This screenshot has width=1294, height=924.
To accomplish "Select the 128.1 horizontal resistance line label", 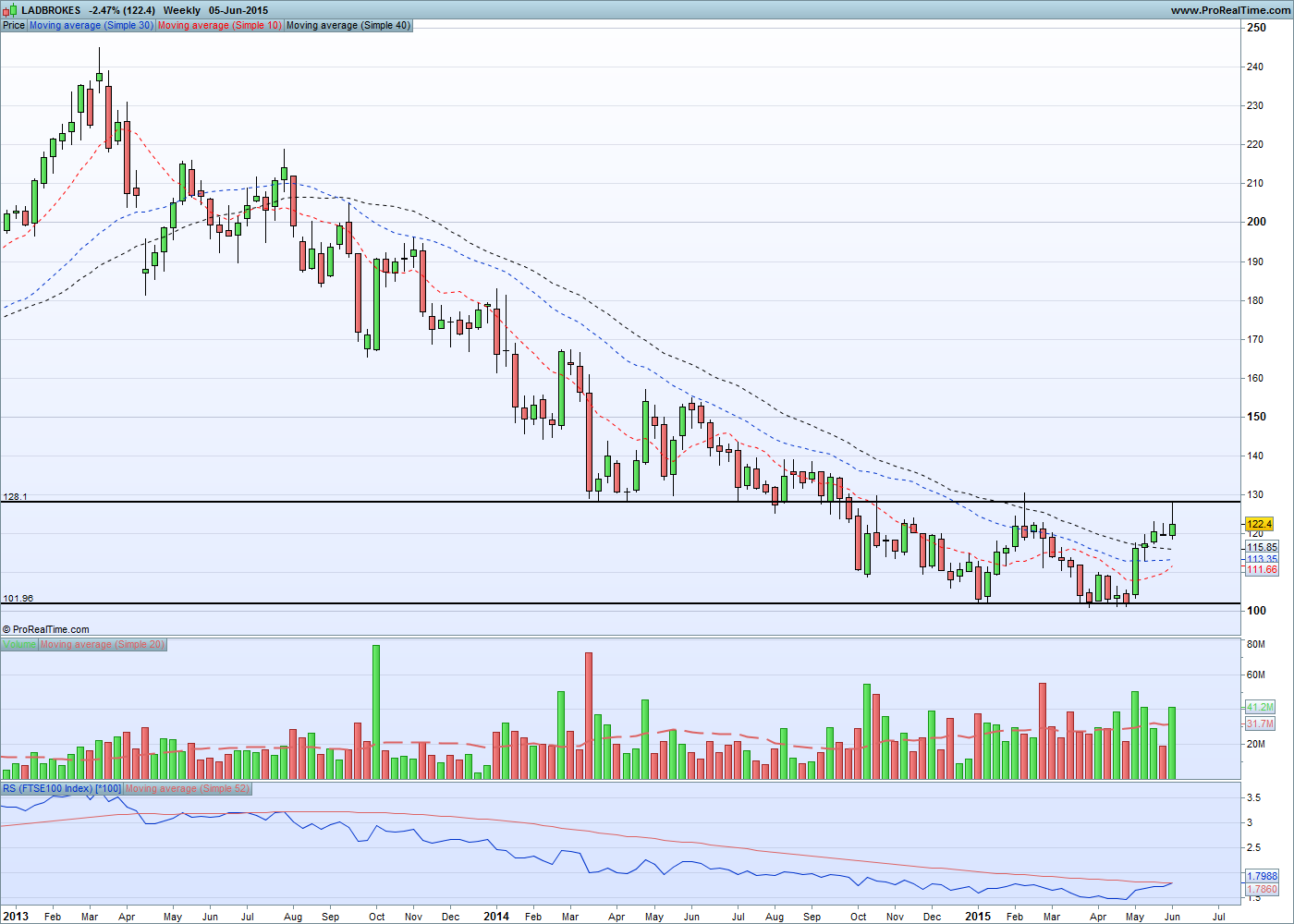I will point(16,496).
